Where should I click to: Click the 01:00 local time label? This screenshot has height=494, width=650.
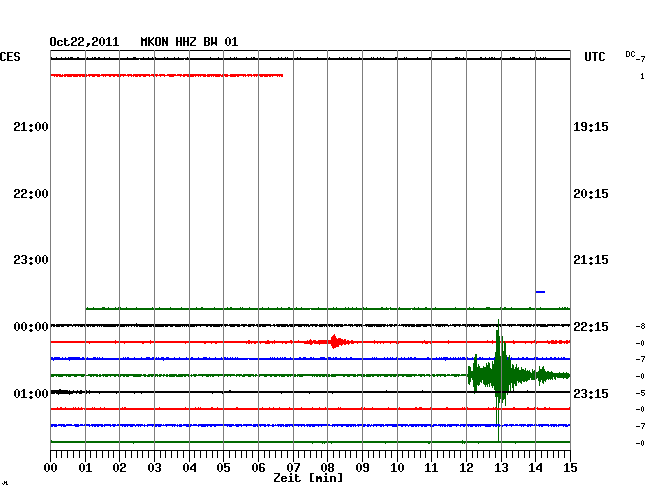click(31, 393)
